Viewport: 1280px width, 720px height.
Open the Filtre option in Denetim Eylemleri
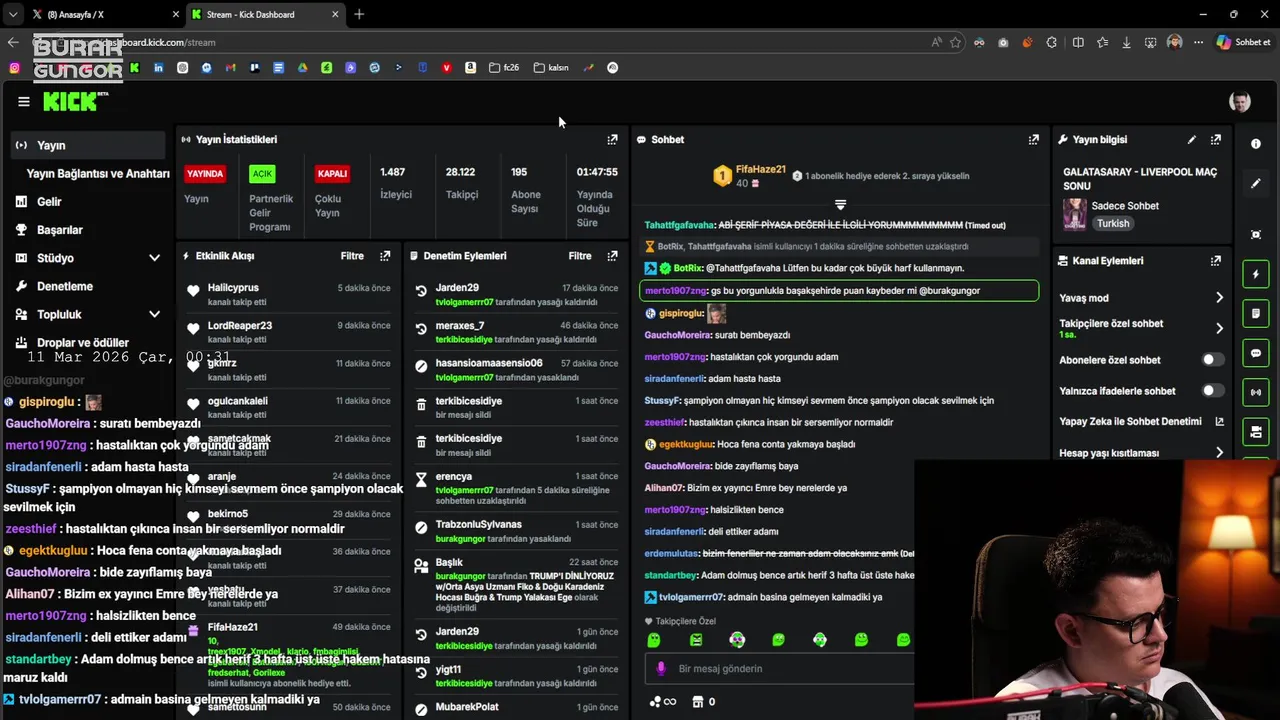580,256
